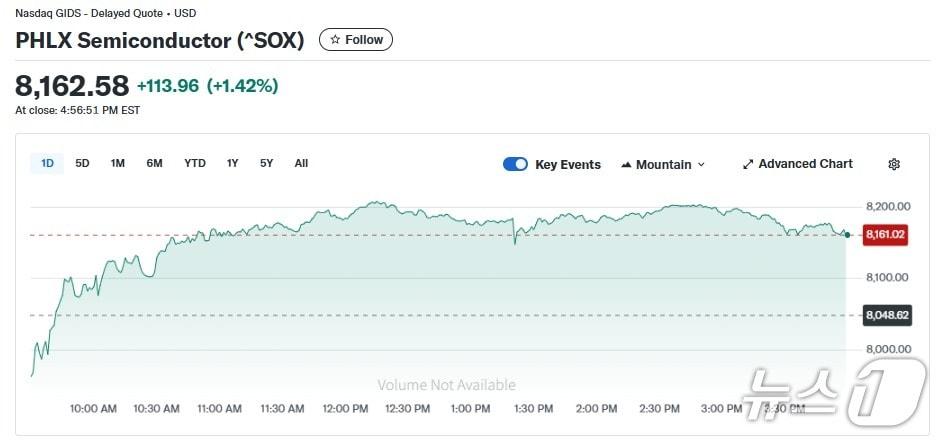Select the 1M range tab
940x440 pixels.
(x=118, y=163)
